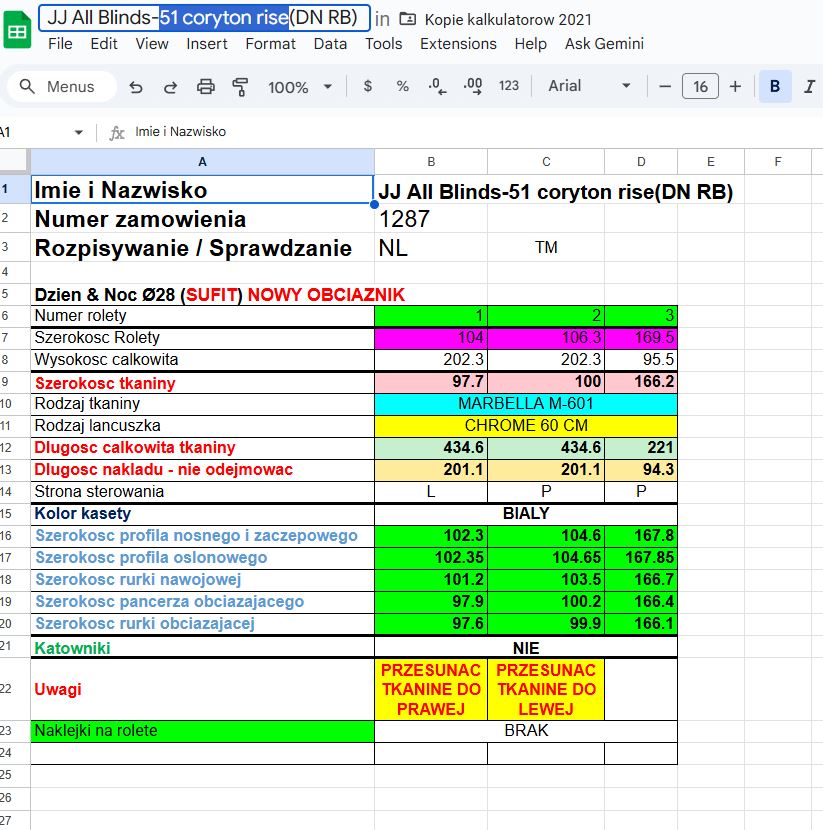Toggle Bold formatting

pyautogui.click(x=774, y=87)
